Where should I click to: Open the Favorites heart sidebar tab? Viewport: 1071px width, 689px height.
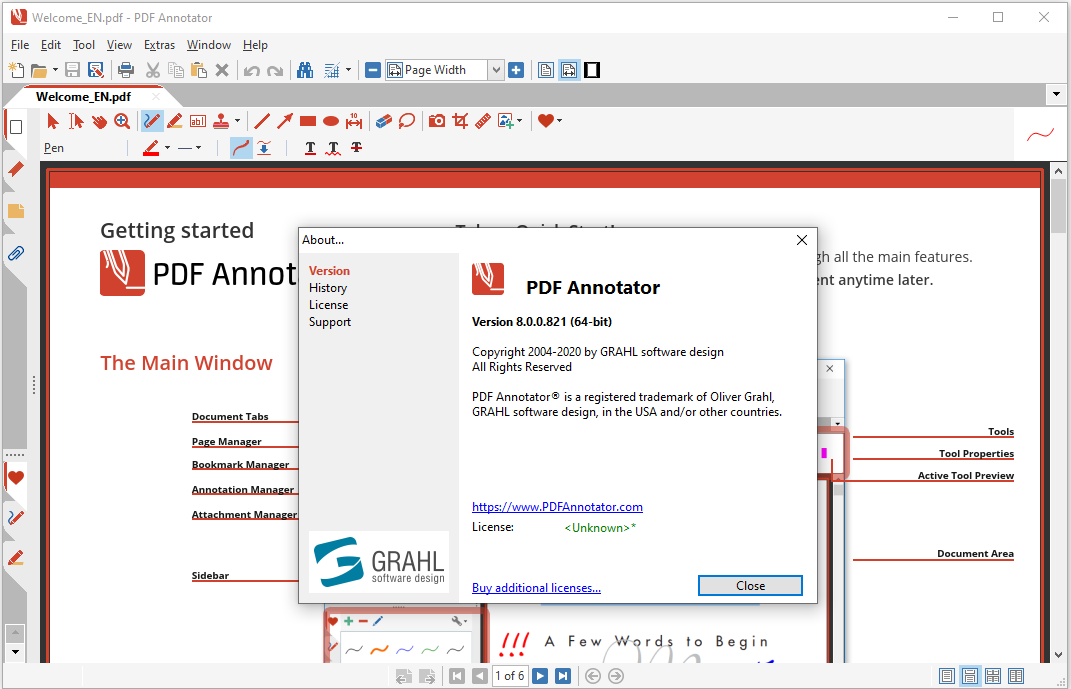(x=16, y=477)
